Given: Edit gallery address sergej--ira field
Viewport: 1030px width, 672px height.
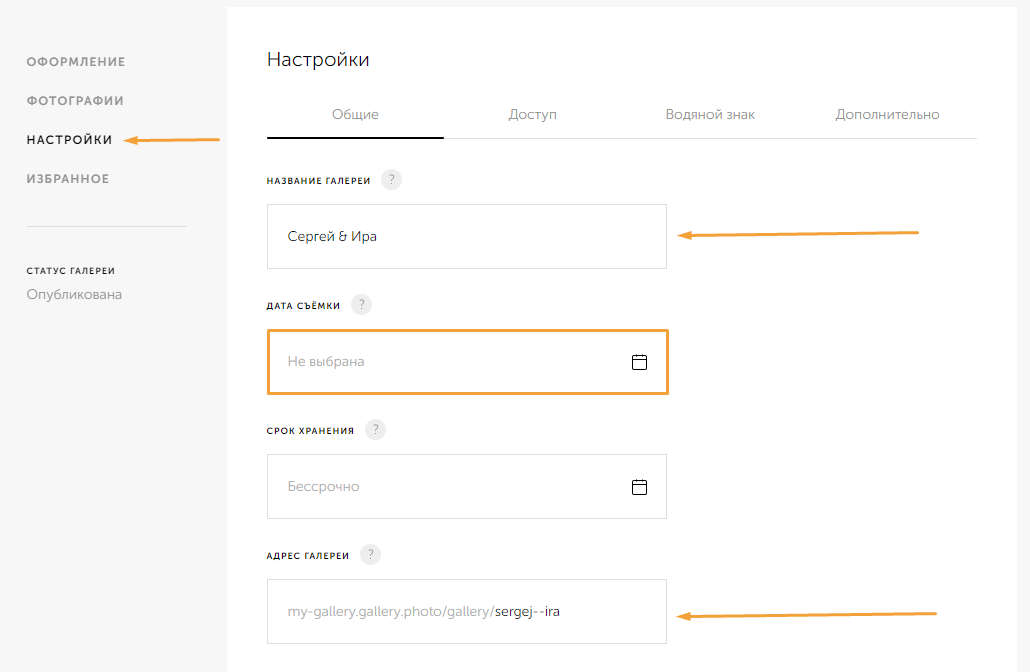Looking at the screenshot, I should [467, 612].
